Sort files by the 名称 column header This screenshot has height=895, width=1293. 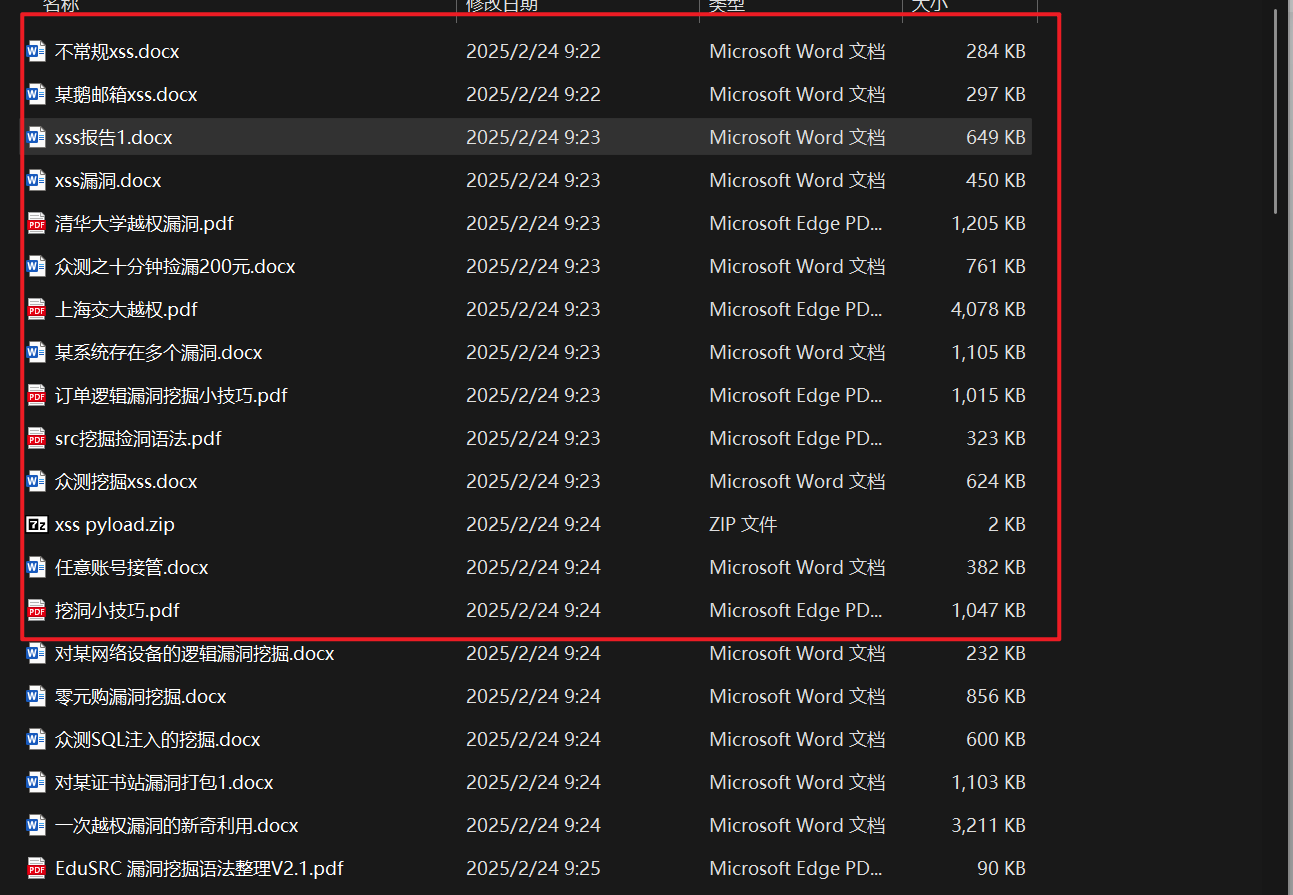60,5
